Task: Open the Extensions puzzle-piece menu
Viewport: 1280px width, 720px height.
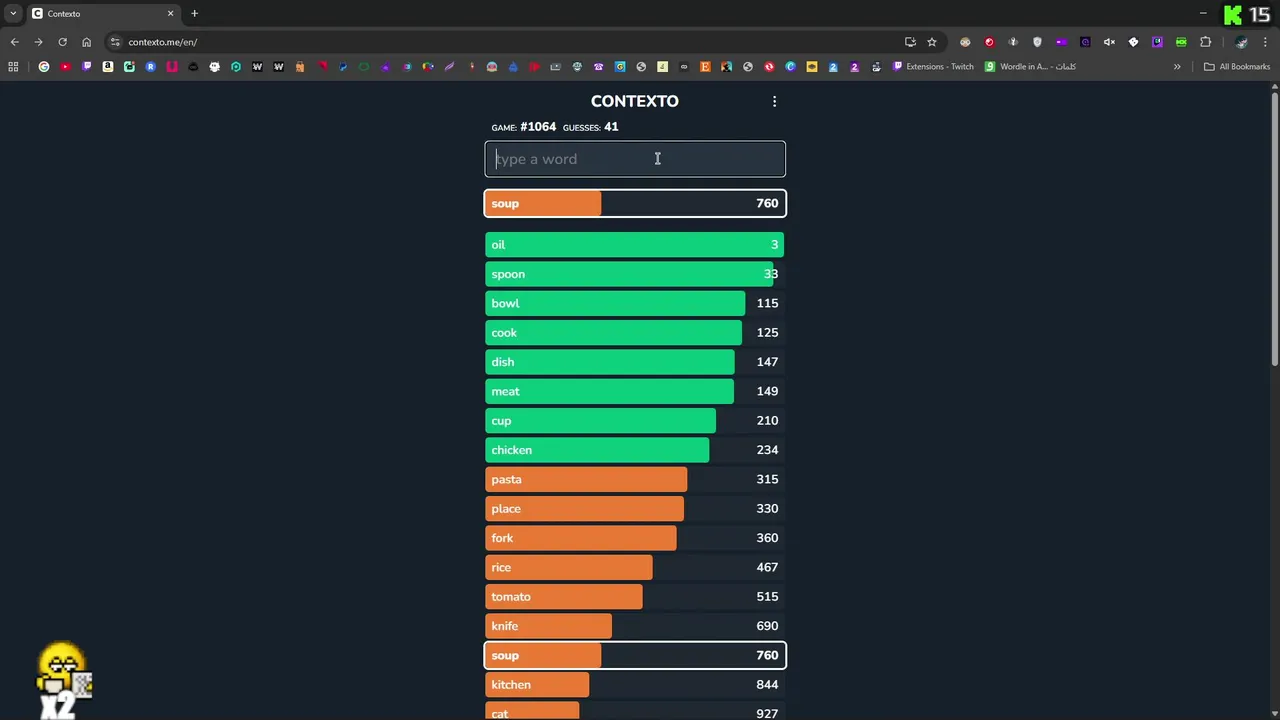Action: click(1205, 42)
